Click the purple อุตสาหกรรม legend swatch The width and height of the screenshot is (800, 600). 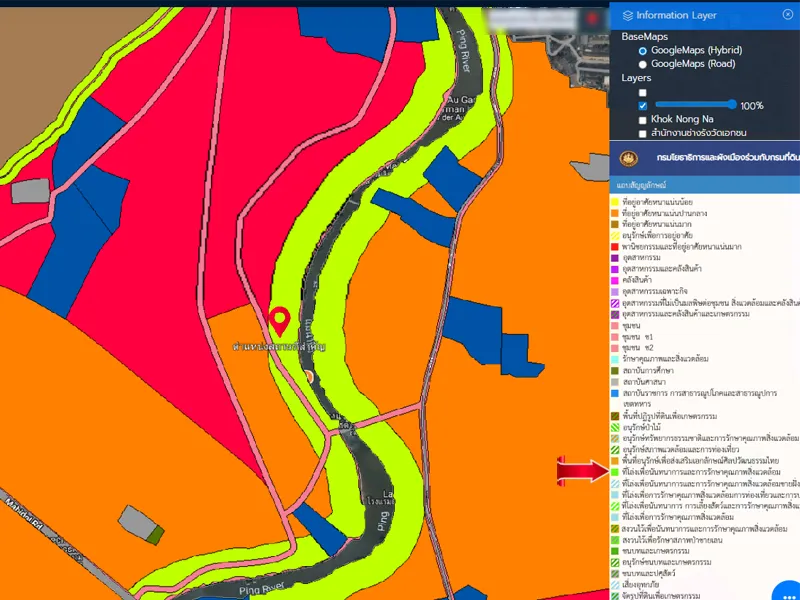615,258
